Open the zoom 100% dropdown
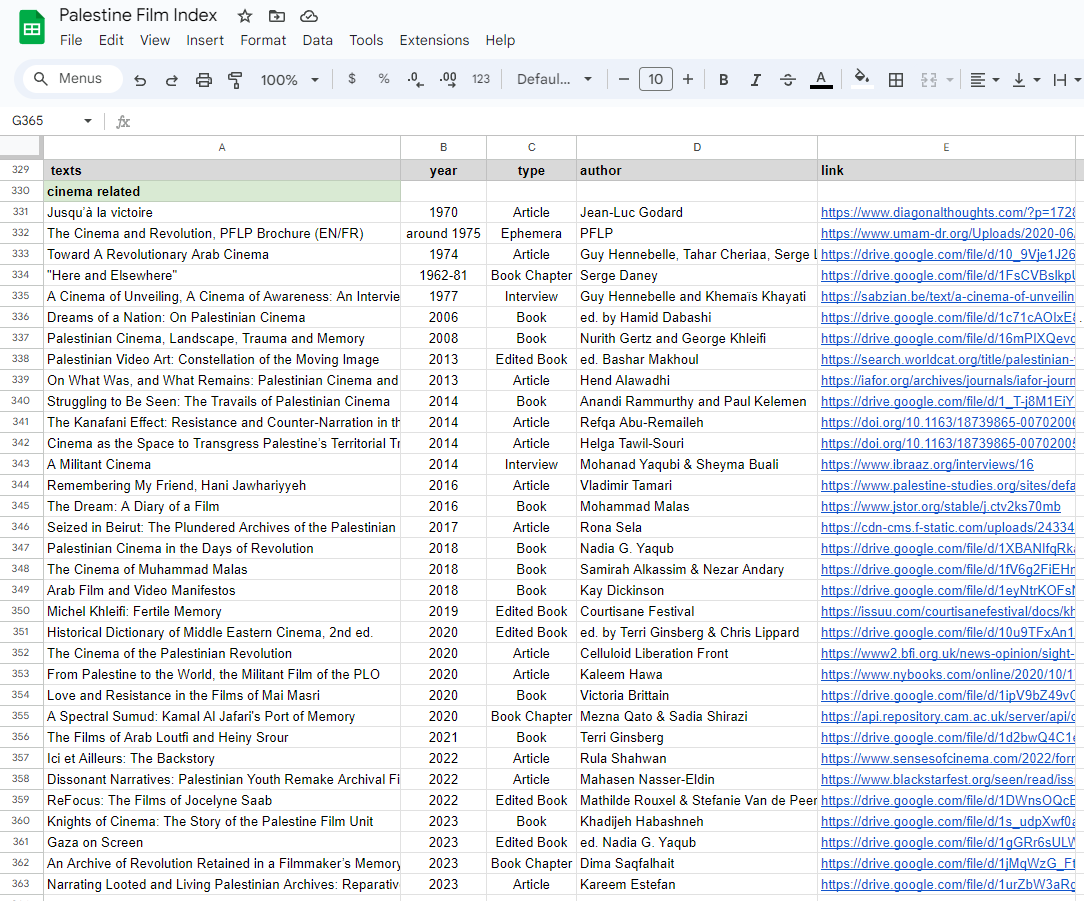The width and height of the screenshot is (1084, 901). click(289, 80)
